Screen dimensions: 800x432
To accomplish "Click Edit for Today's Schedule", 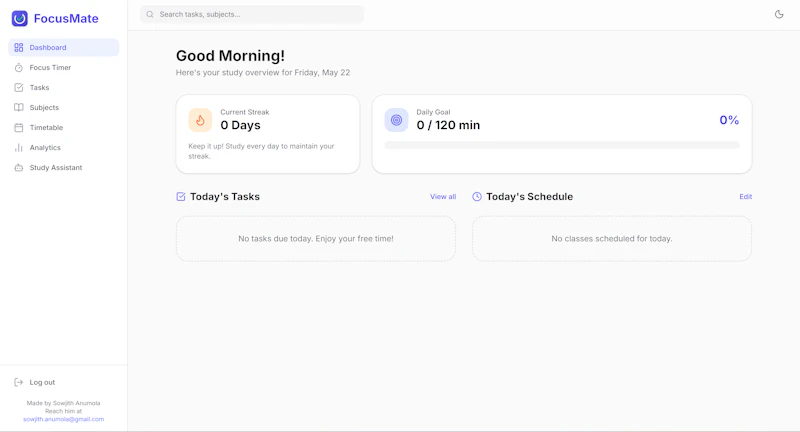I will point(745,196).
